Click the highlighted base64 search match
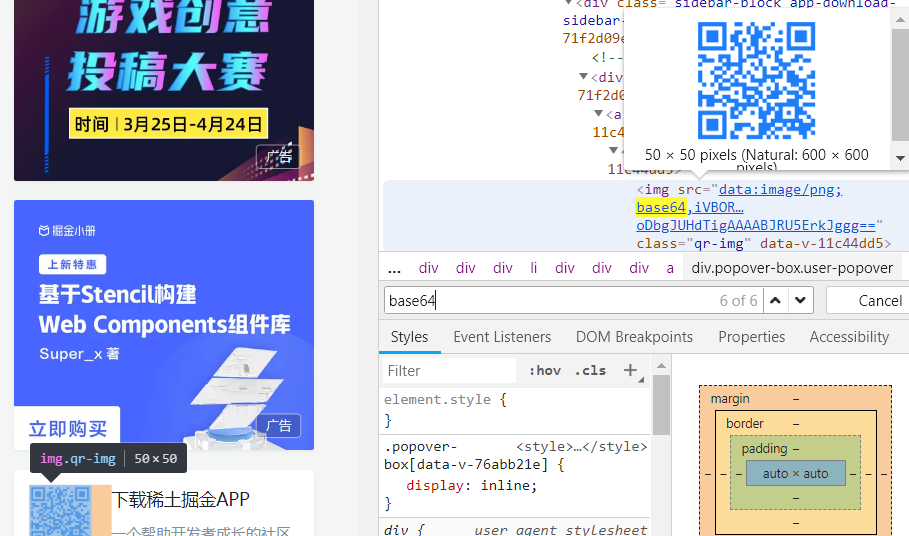 [x=661, y=207]
